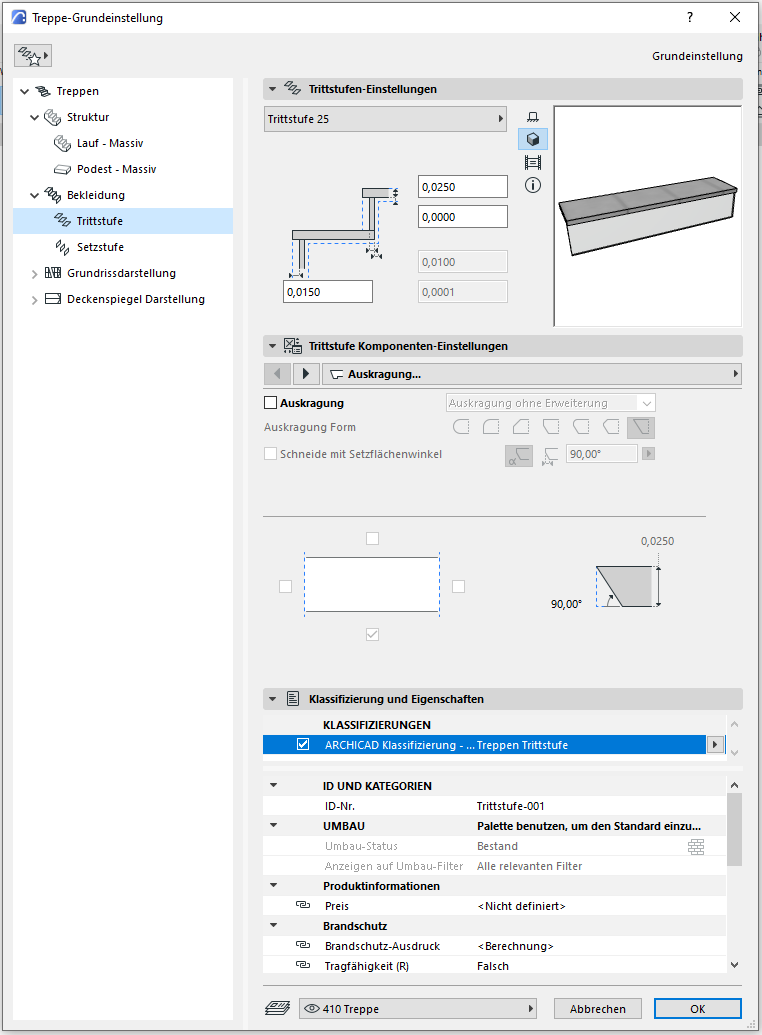Open the 410 Treppe layer dropdown
Screen dimensions: 762x1035
418,1009
